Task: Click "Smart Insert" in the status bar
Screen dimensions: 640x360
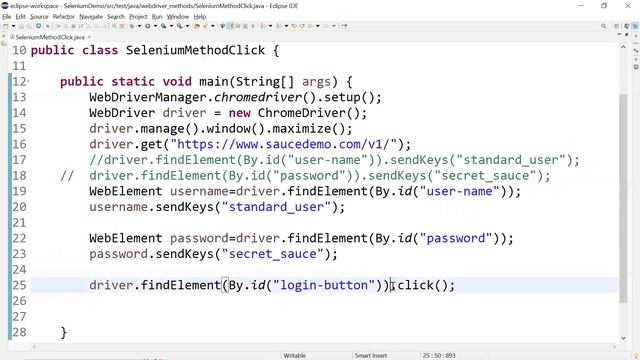Action: (371, 356)
